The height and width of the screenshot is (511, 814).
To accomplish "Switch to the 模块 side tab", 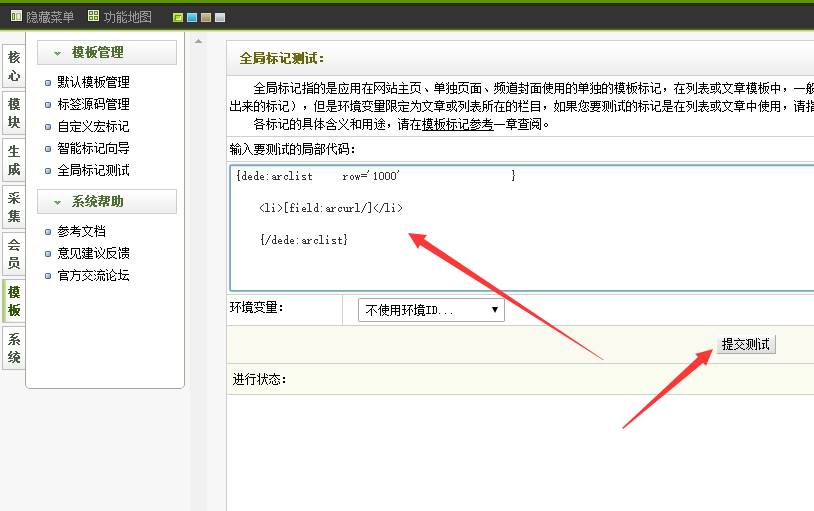I will coord(14,113).
